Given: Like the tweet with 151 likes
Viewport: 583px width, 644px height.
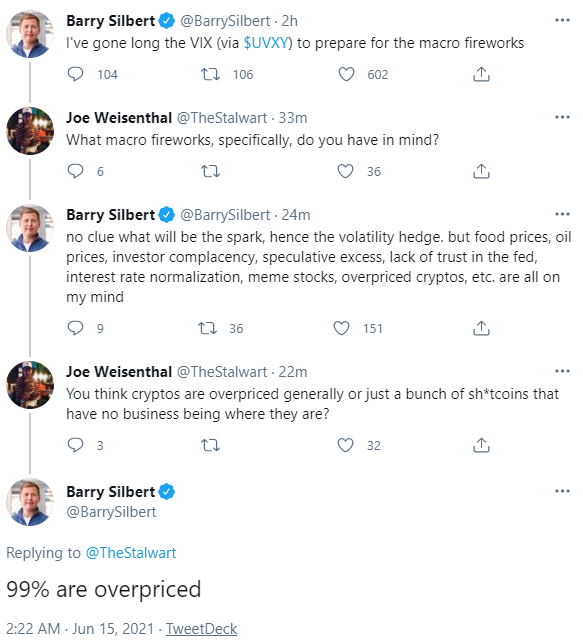Looking at the screenshot, I should pos(341,329).
